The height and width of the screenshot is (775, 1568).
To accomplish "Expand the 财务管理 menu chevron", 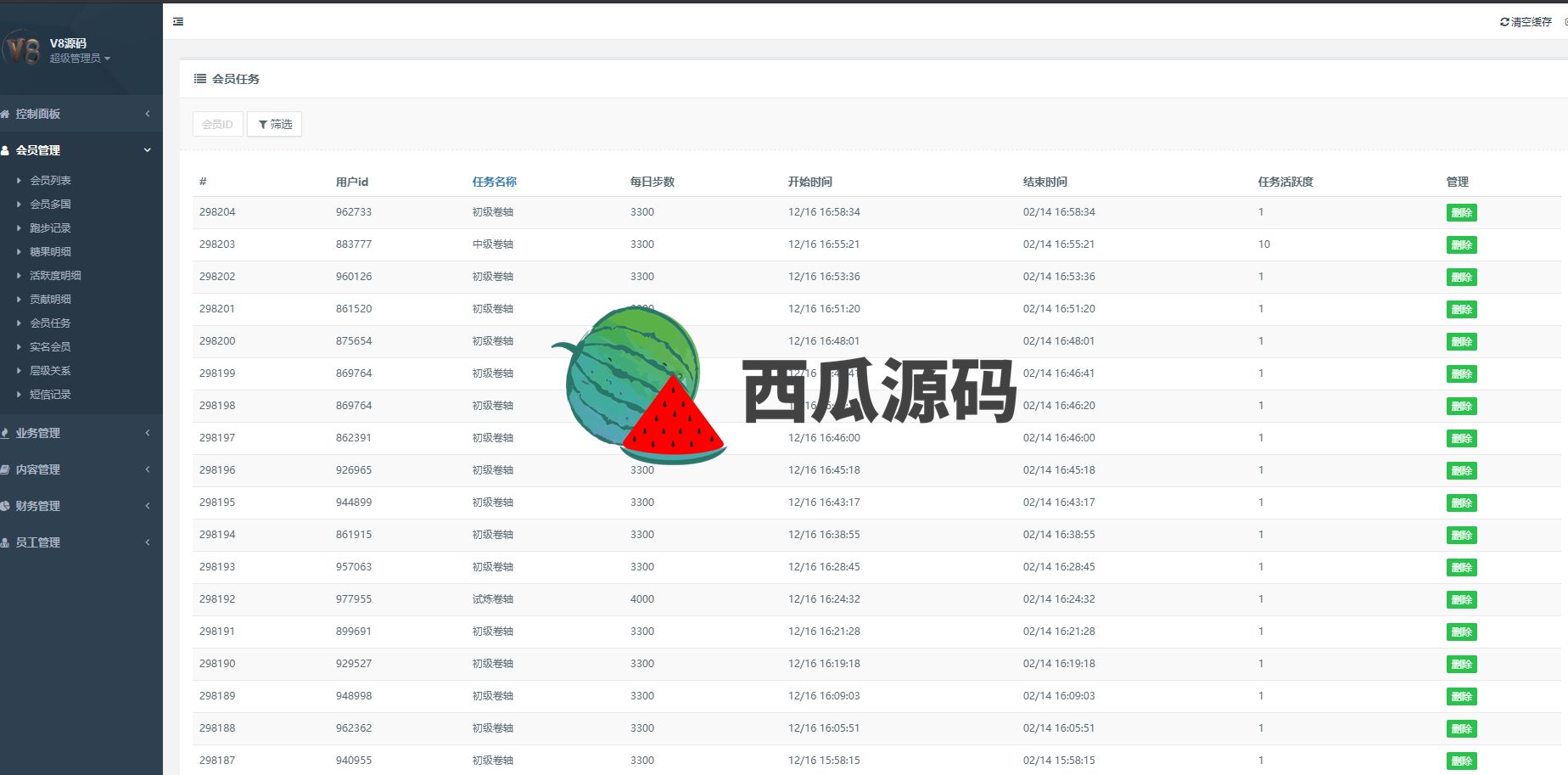I will [148, 506].
